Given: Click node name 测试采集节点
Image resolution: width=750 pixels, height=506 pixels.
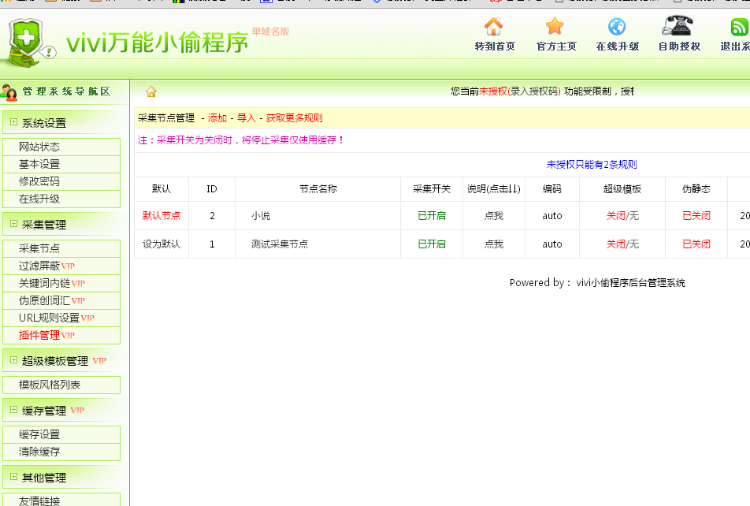Looking at the screenshot, I should point(279,244).
